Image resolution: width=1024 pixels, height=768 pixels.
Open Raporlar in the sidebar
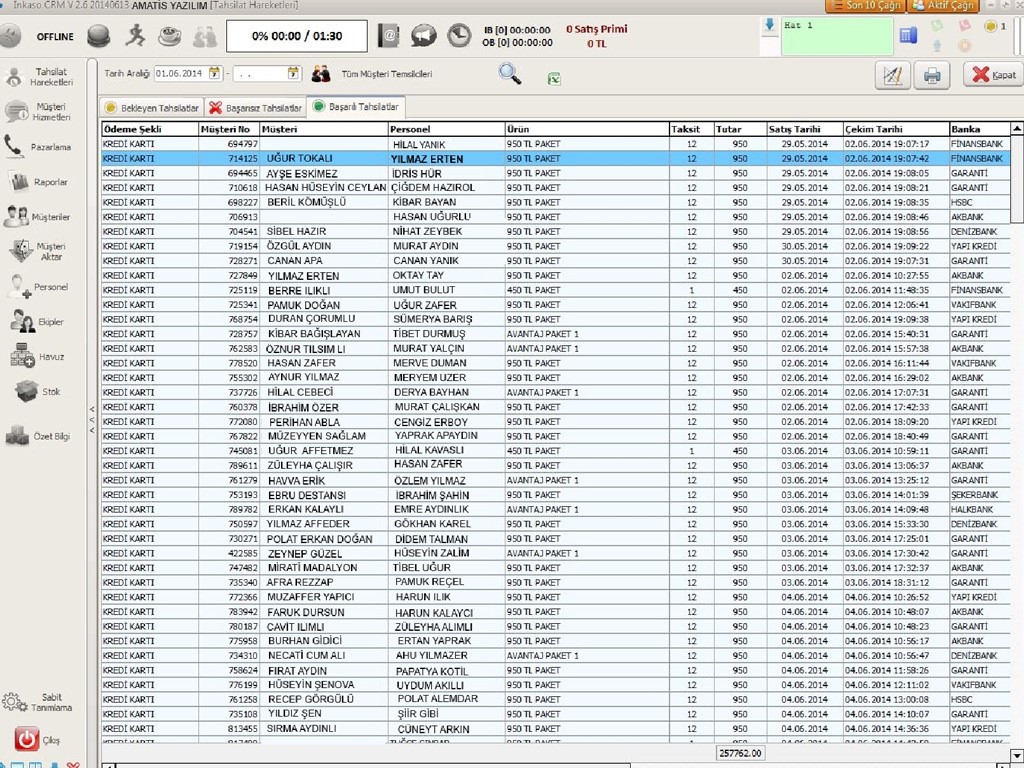pos(40,182)
